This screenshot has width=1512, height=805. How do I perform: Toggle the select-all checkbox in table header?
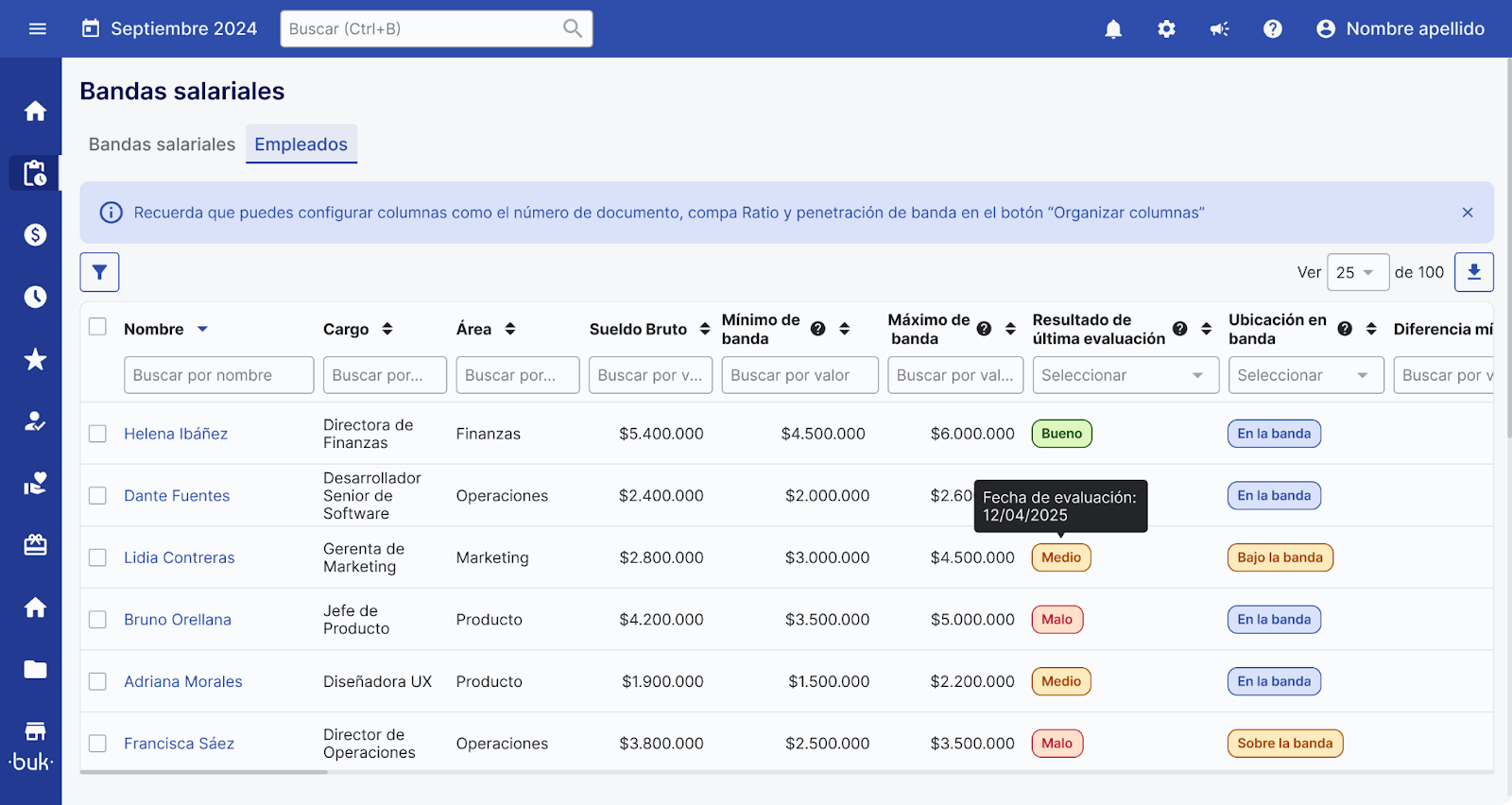(x=97, y=327)
